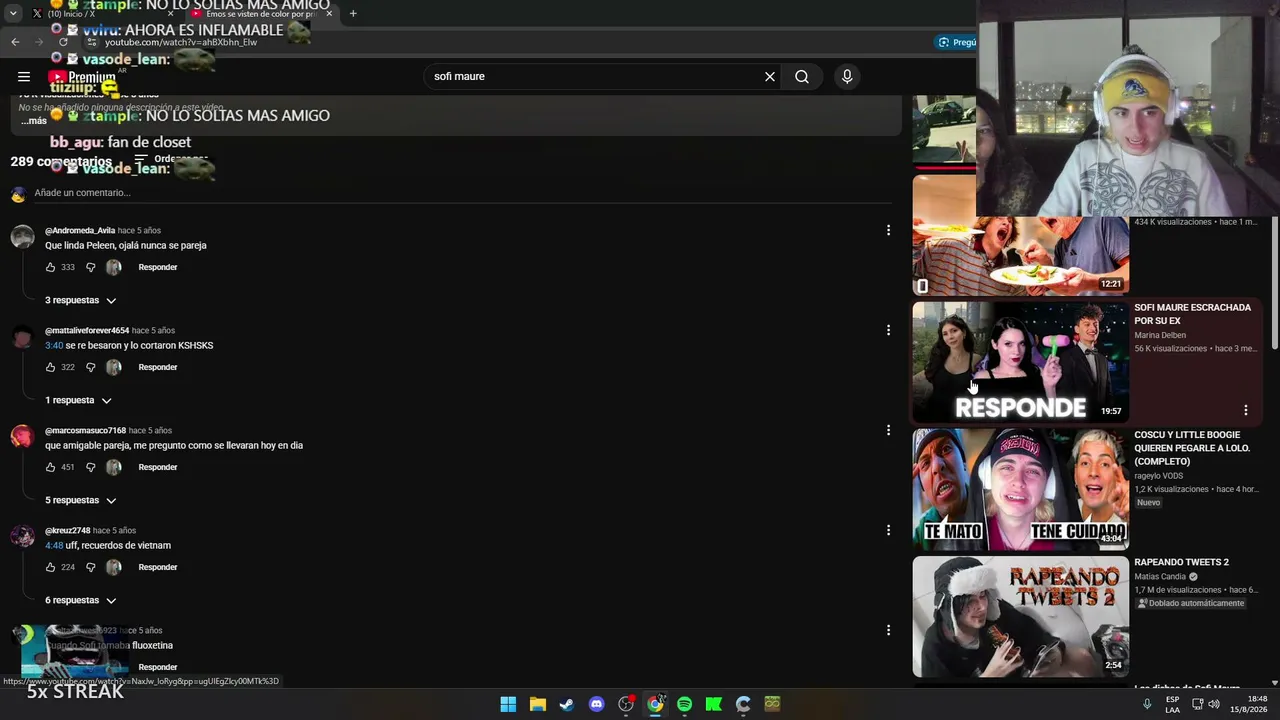This screenshot has height=720, width=1280.
Task: Open options for kreuz2748's comment
Action: pyautogui.click(x=888, y=530)
